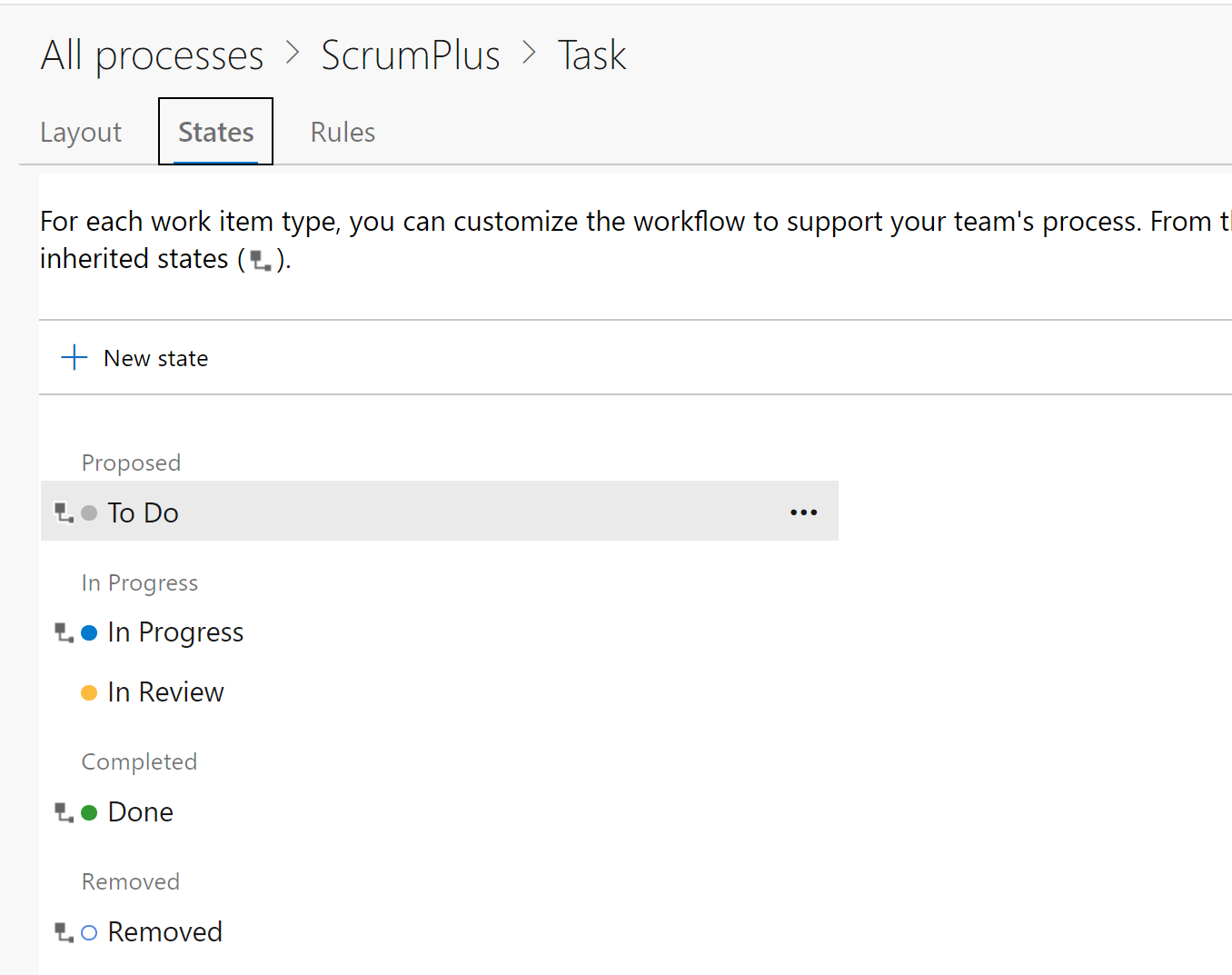Click the inherited state icon beside Removed
This screenshot has width=1232, height=975.
click(63, 931)
